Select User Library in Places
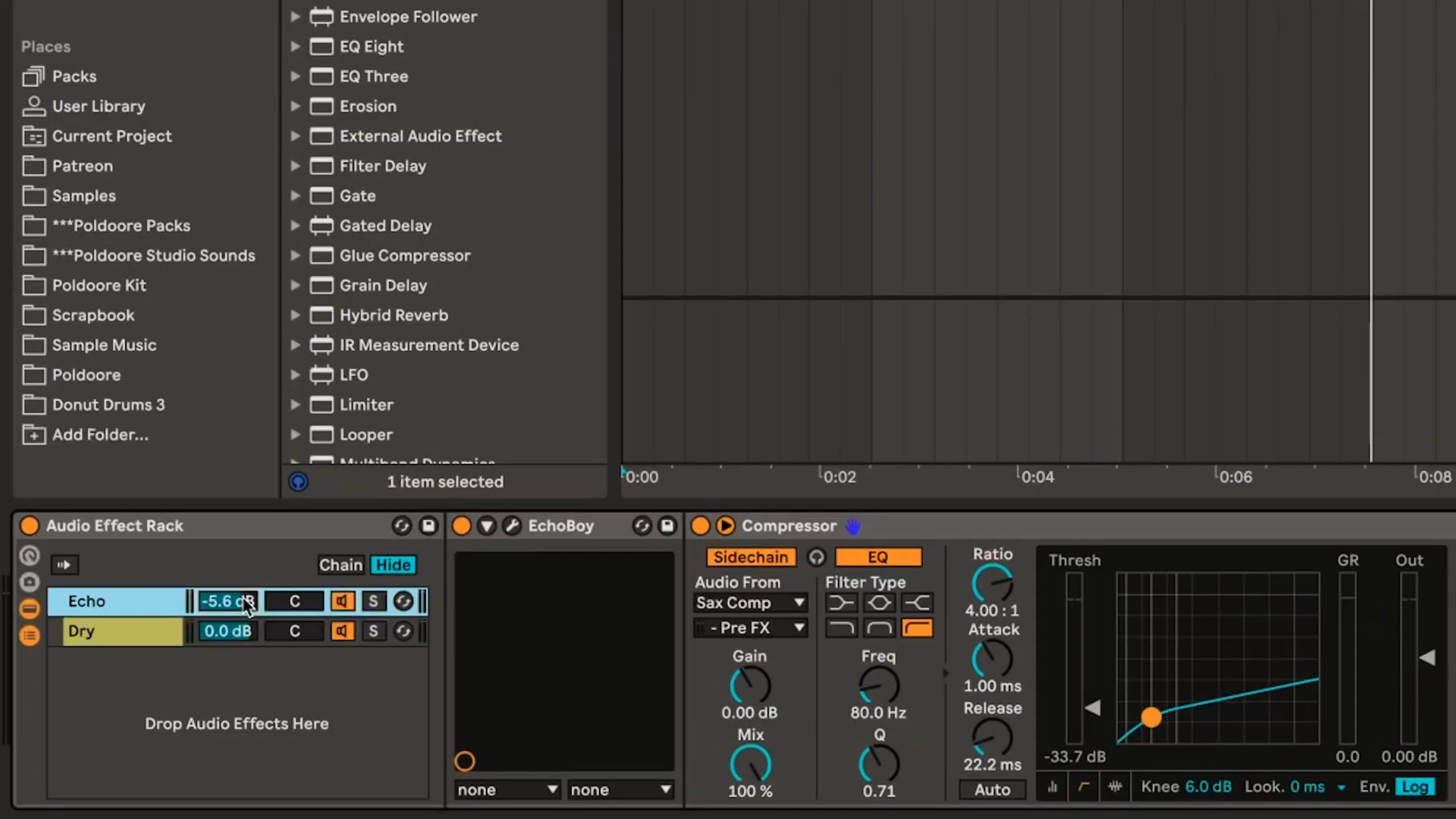Screen dimensions: 1456x819 coord(99,106)
